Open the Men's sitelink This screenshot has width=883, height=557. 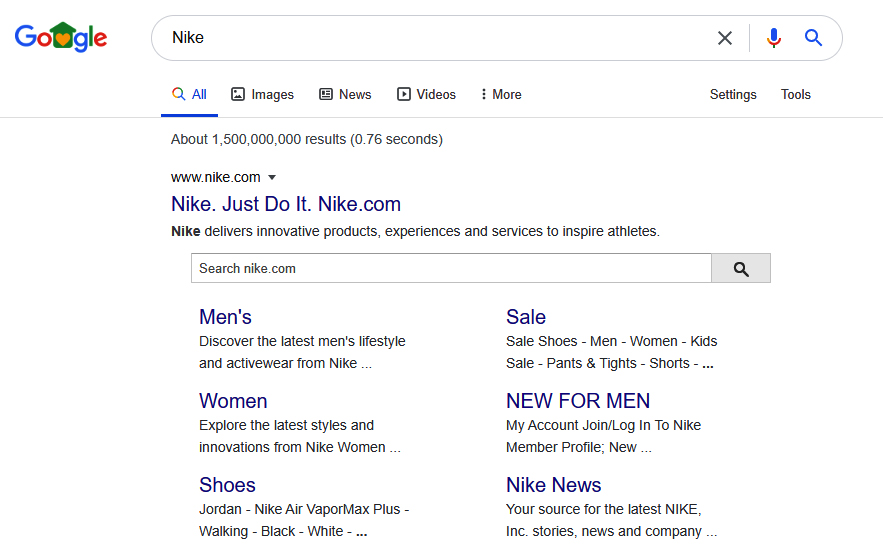click(225, 317)
